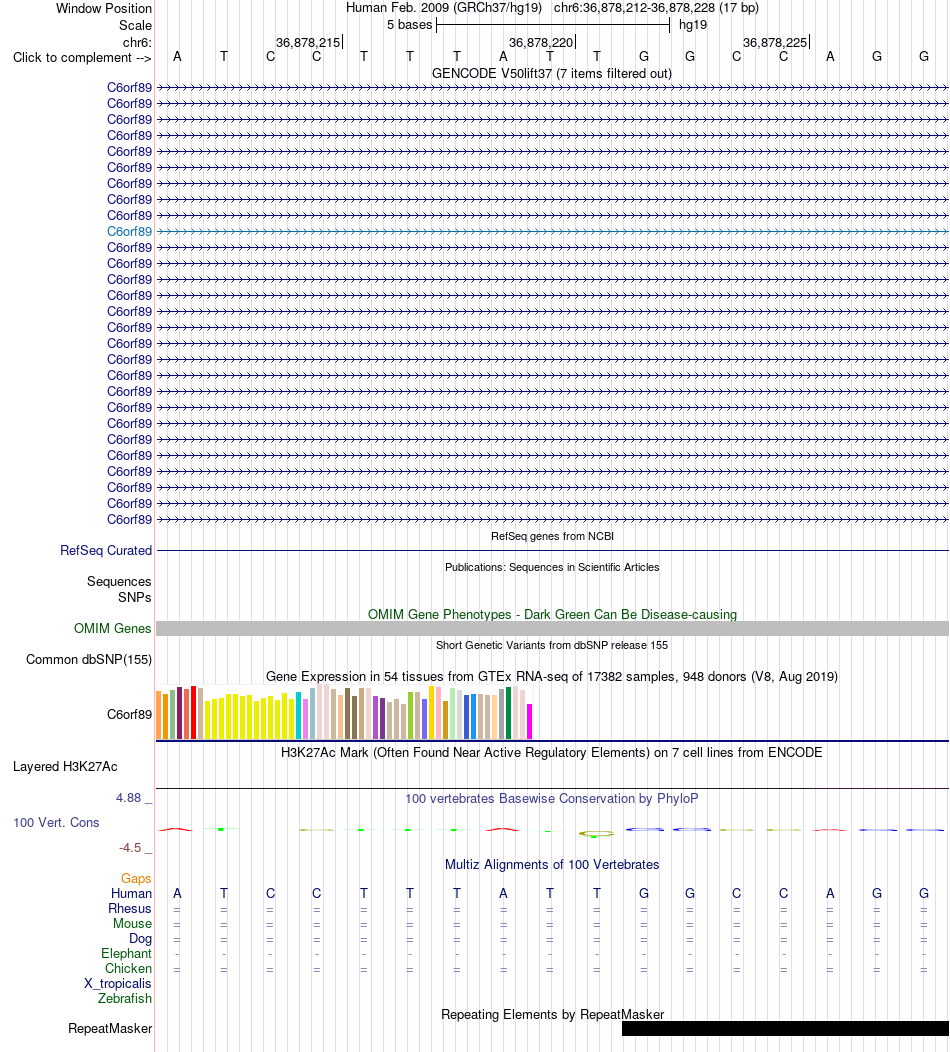This screenshot has height=1052, width=950.
Task: Select the topmost C6orf89 GENCODE transcript label
Action: (129, 87)
